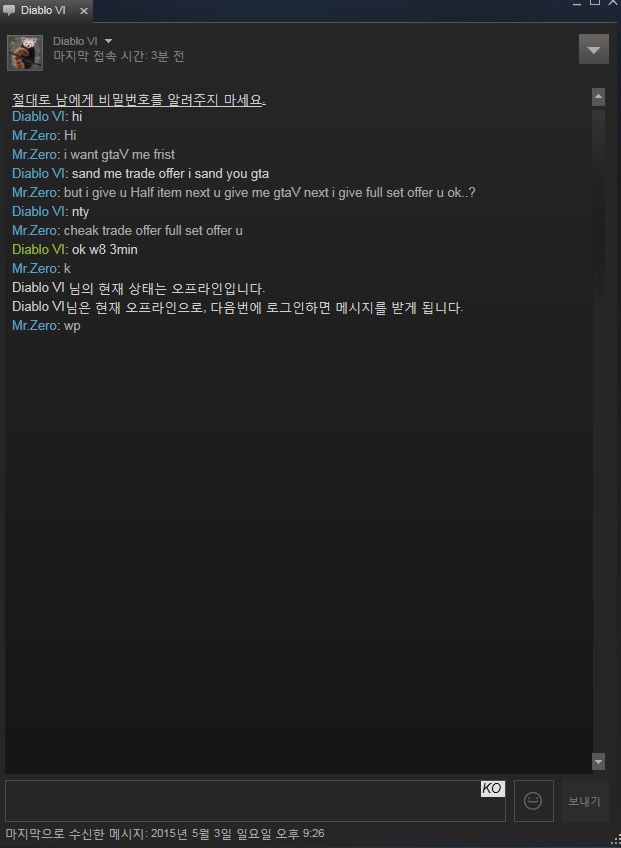Click the scroll up arrow of chat
This screenshot has width=621, height=848.
pyautogui.click(x=598, y=97)
